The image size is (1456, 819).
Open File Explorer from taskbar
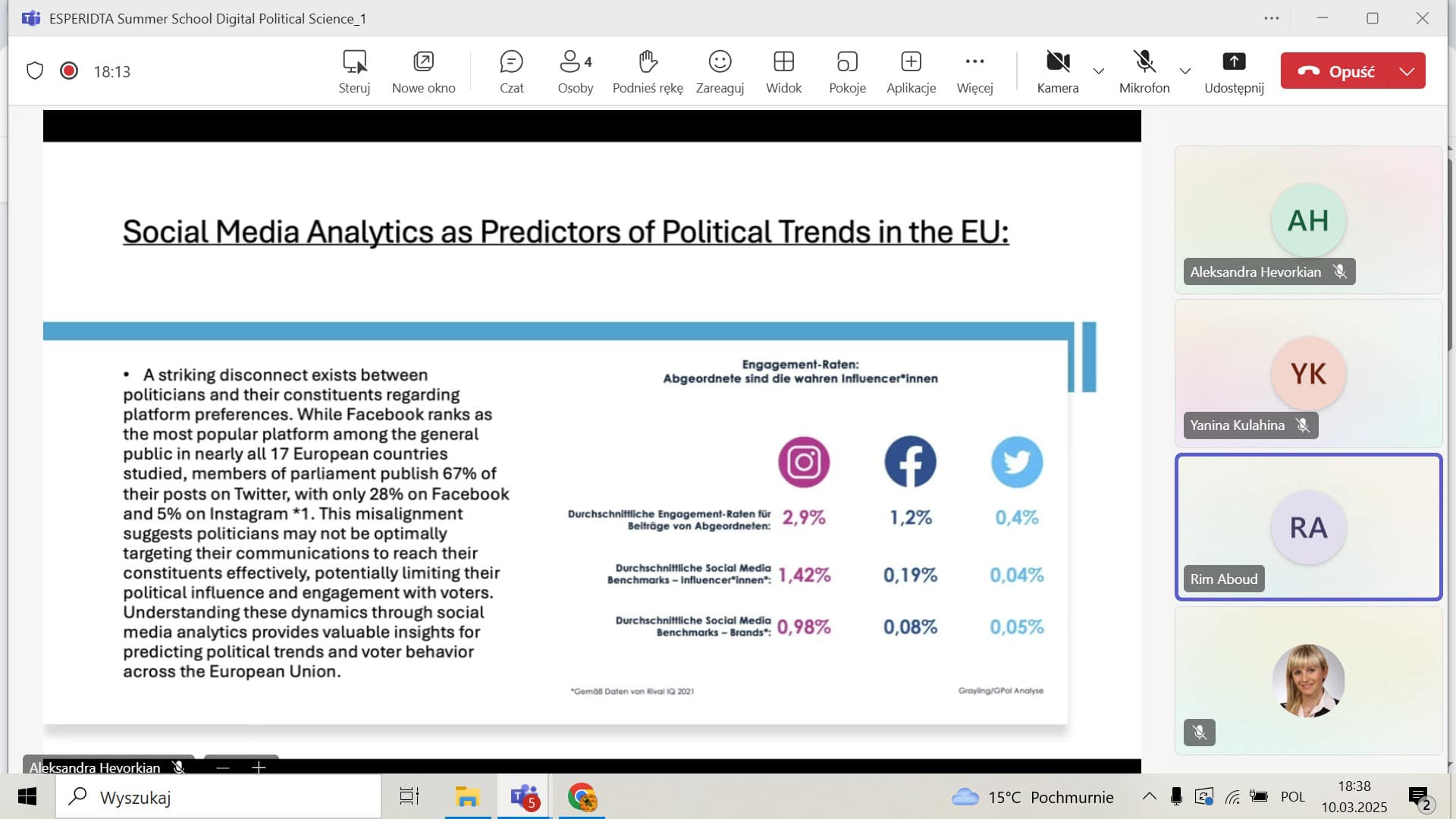click(467, 797)
